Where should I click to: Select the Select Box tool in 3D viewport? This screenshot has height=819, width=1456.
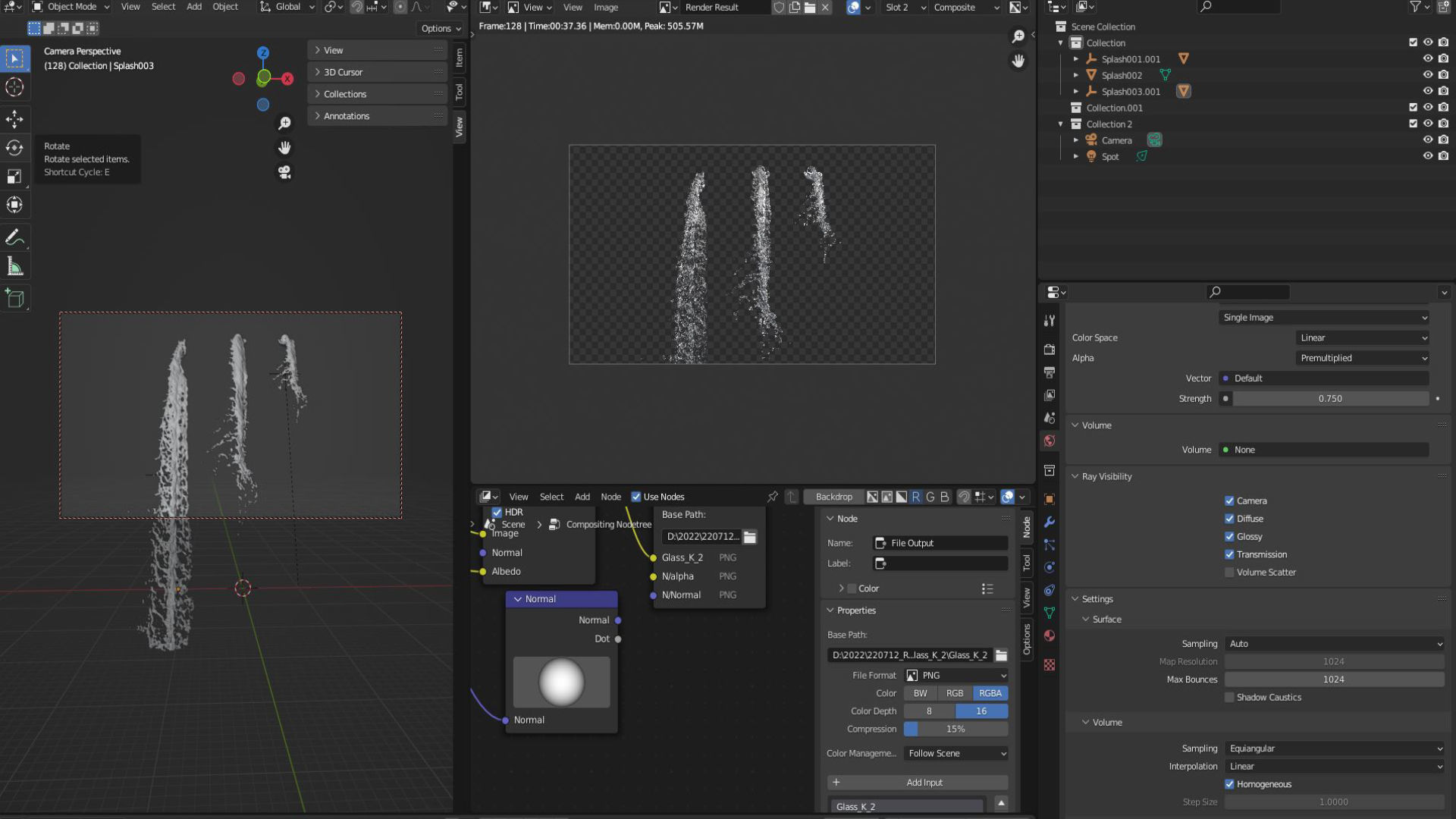(14, 58)
